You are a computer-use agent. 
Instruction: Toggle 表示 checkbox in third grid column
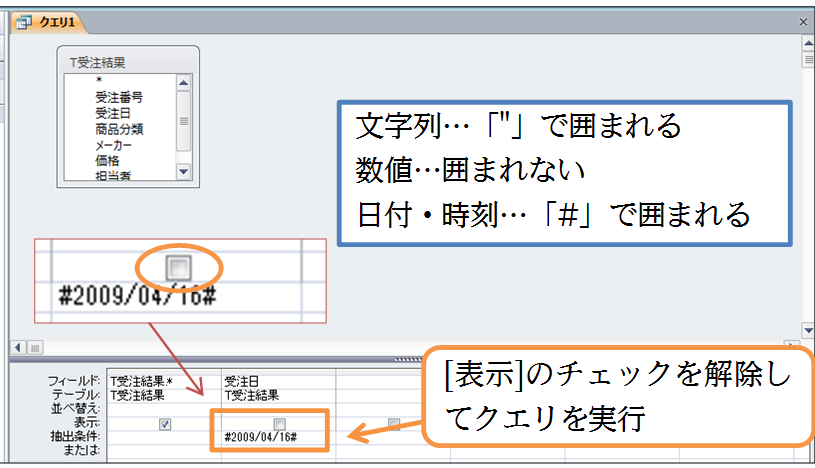(x=393, y=423)
